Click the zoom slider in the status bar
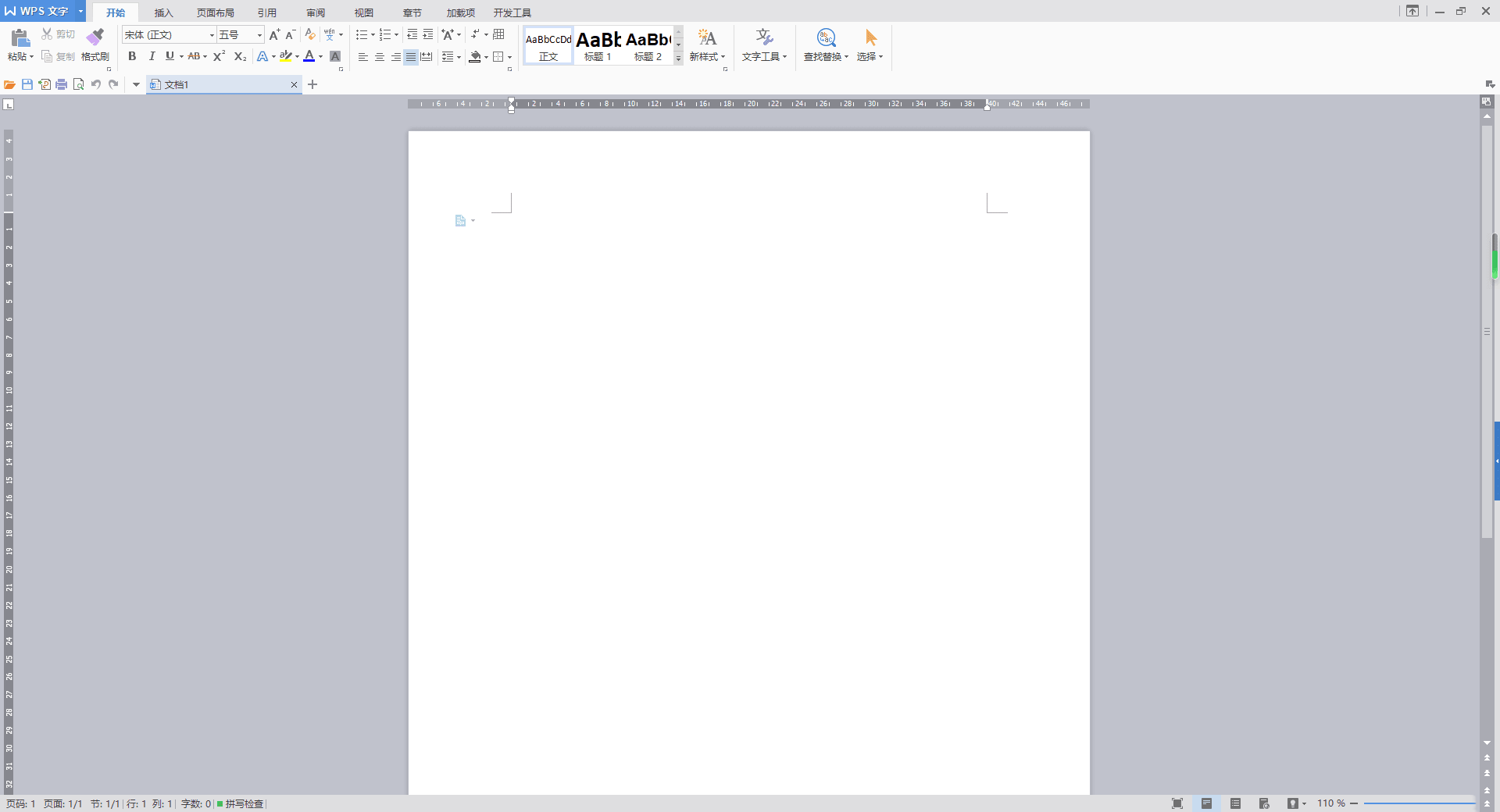 pos(1418,803)
